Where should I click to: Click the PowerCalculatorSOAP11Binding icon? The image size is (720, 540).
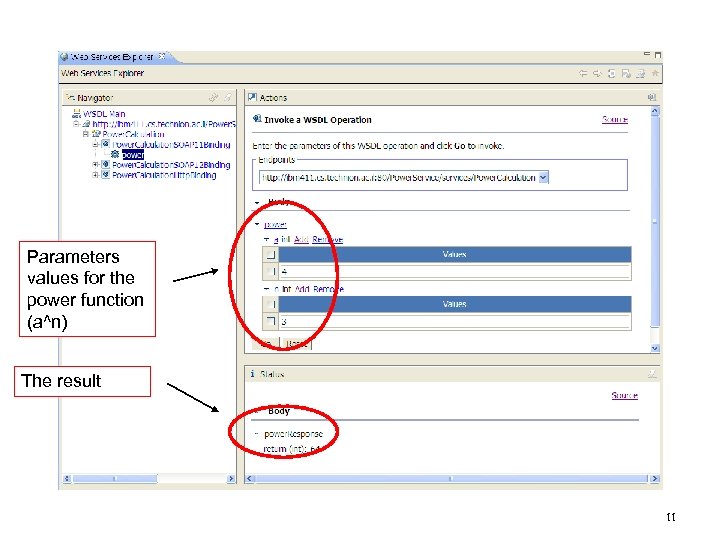106,144
